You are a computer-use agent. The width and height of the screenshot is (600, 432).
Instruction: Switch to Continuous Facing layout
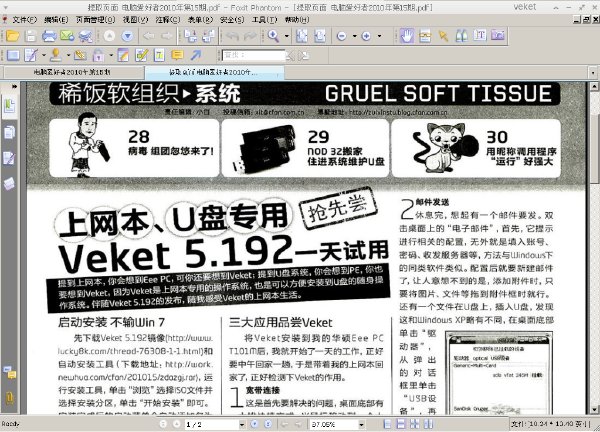tap(429, 424)
